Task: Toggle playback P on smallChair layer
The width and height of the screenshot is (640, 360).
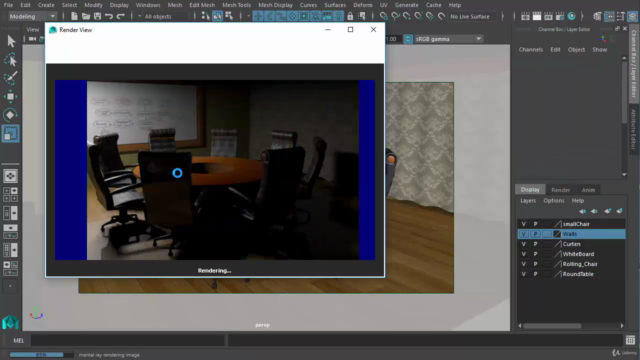Action: 536,224
